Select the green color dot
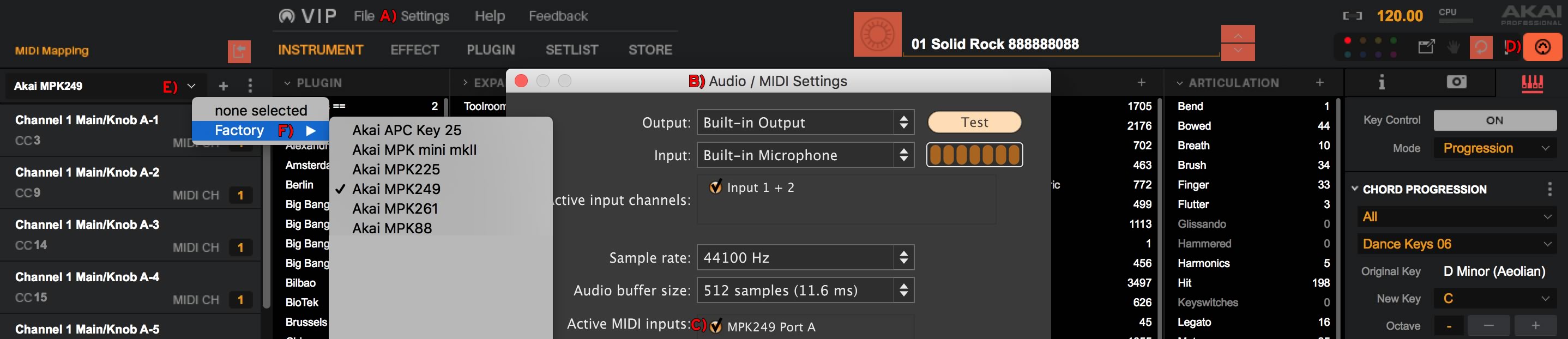The width and height of the screenshot is (1568, 339). [1394, 41]
